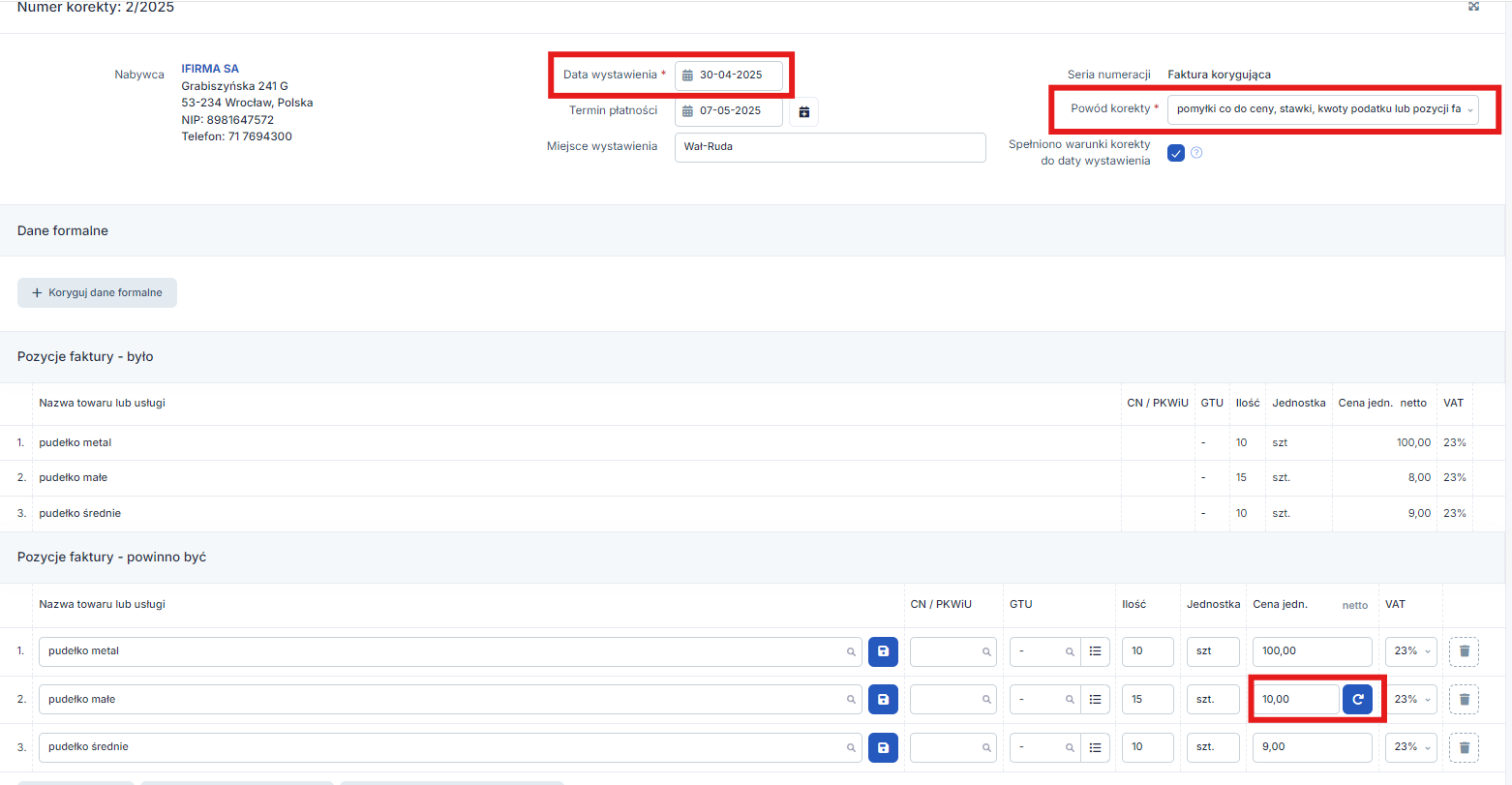Click unit price field showing 10,00
This screenshot has width=1512, height=785.
coord(1296,699)
